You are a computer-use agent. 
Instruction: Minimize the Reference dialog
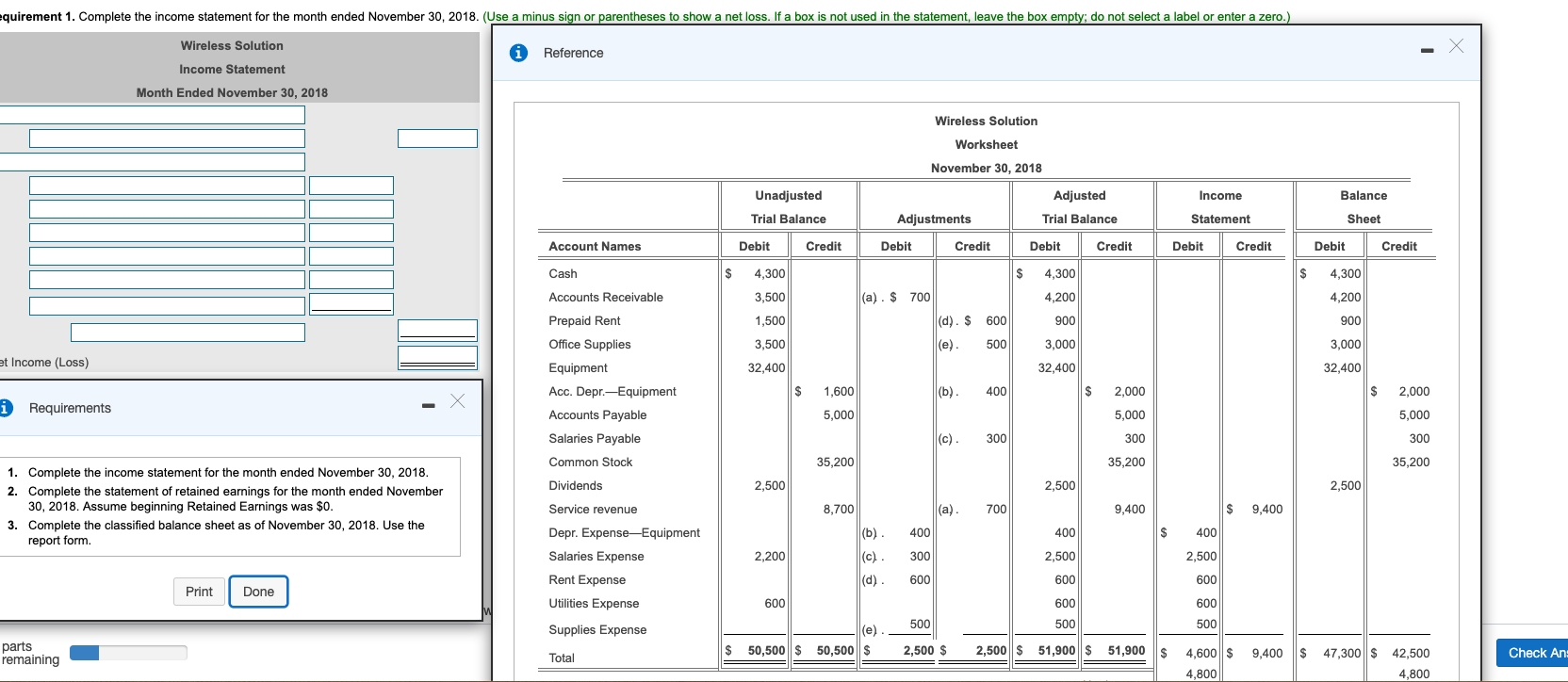tap(1428, 50)
